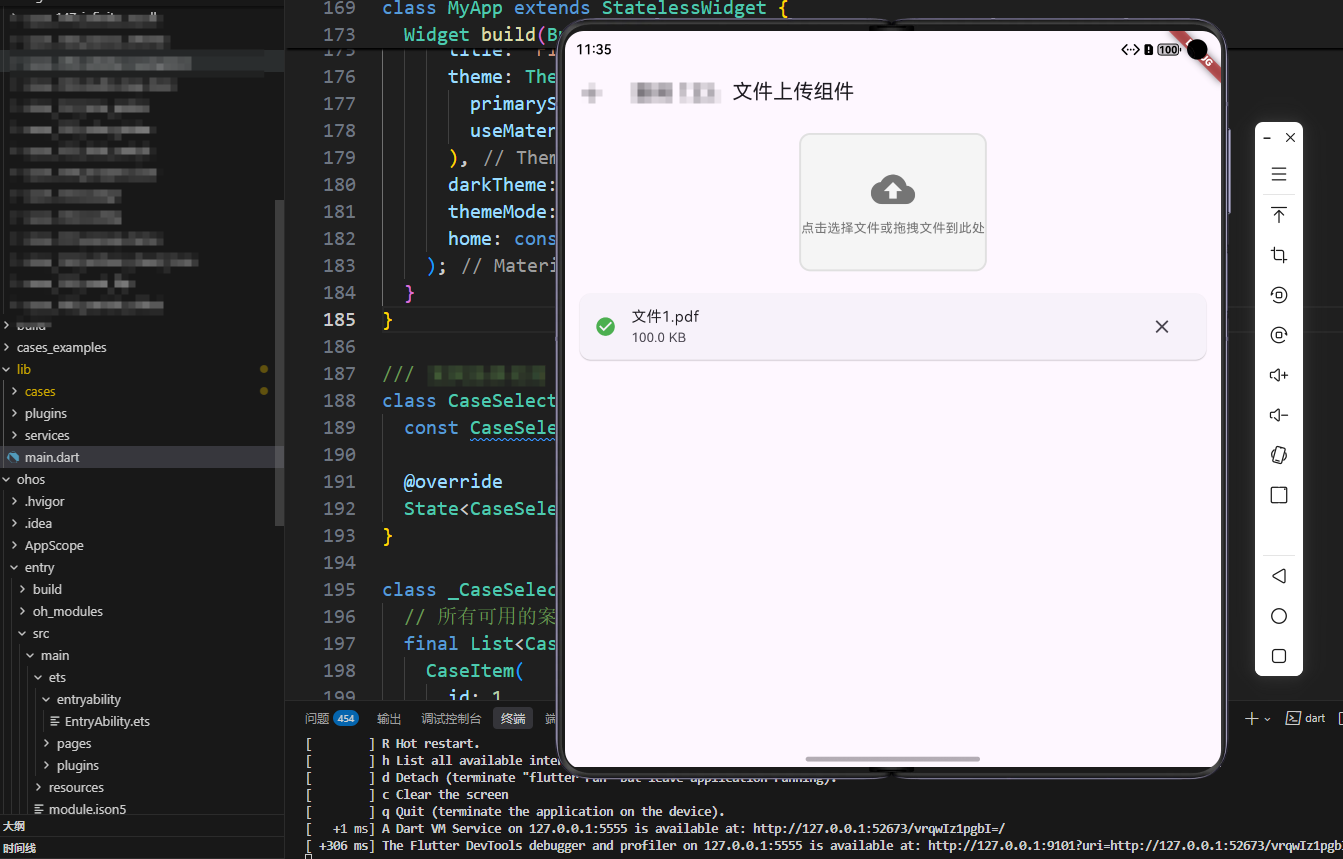Expand the .idea folder
Screen dimensions: 1343x859
point(38,523)
